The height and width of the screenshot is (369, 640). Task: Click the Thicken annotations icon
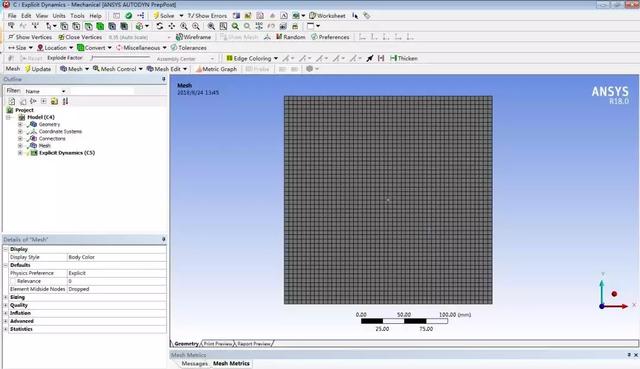[393, 58]
